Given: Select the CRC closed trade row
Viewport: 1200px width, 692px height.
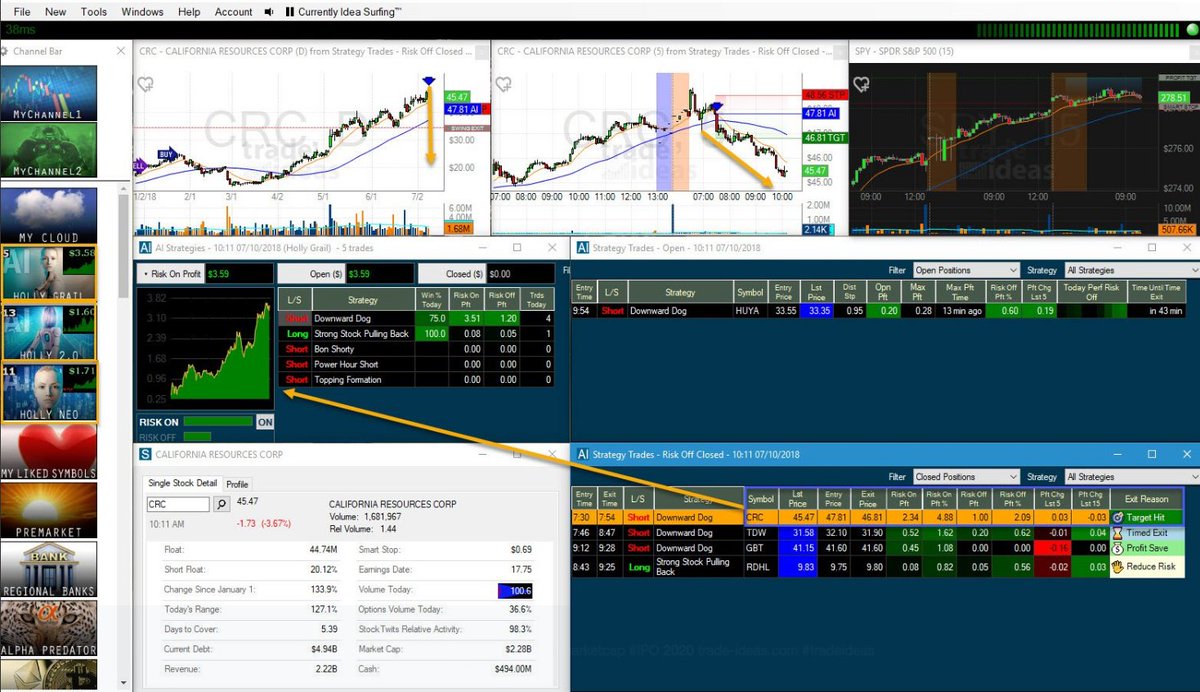Looking at the screenshot, I should pyautogui.click(x=876, y=518).
